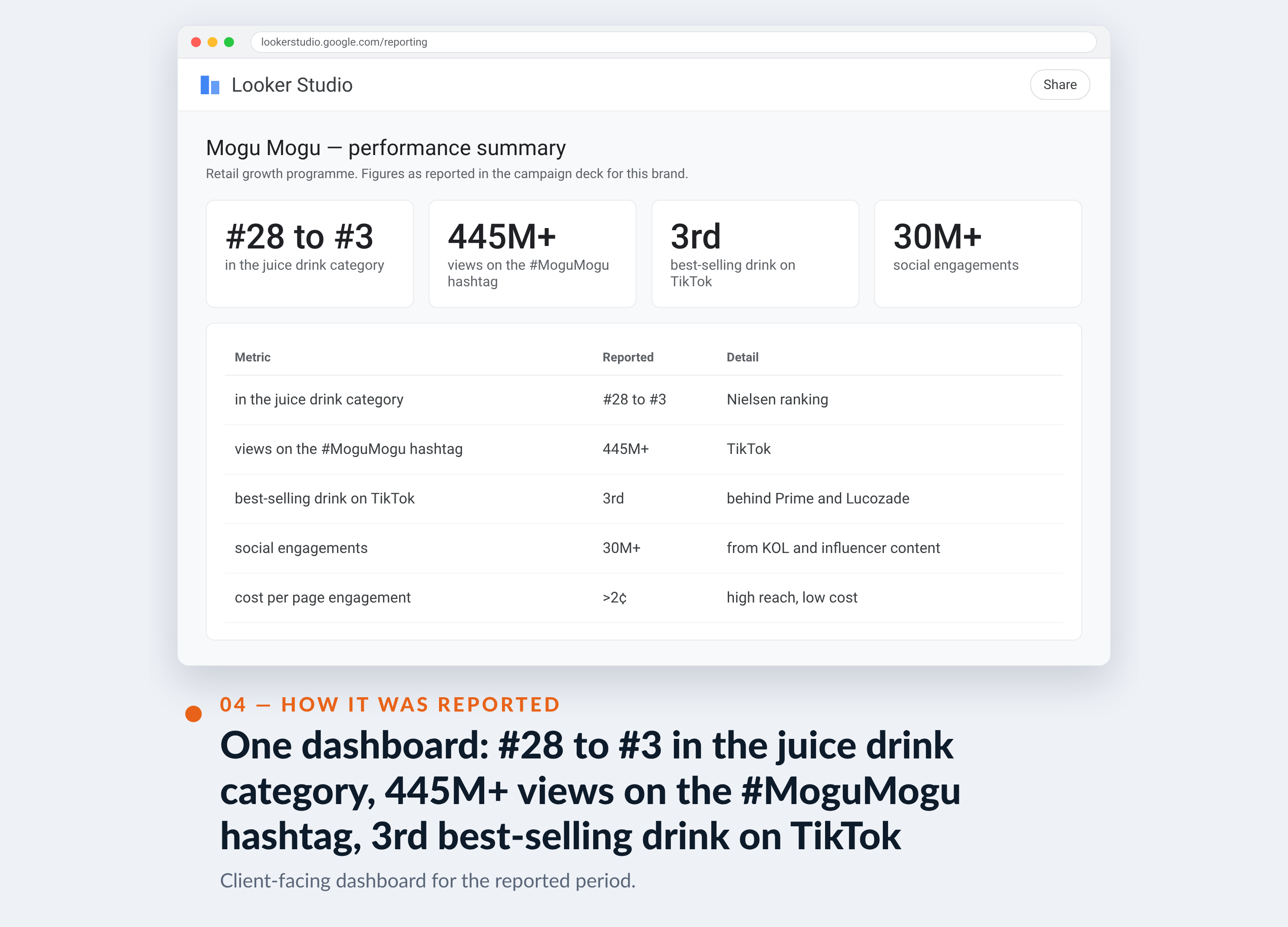Click the 445M+ table cell

tap(625, 449)
